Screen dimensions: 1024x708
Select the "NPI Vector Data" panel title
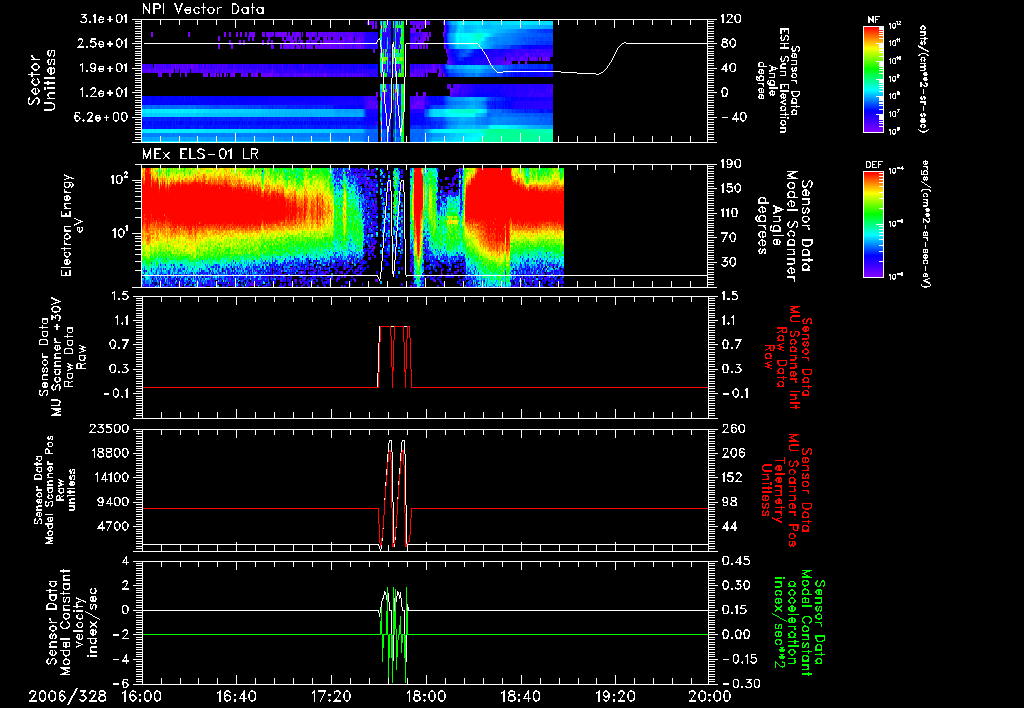[203, 9]
